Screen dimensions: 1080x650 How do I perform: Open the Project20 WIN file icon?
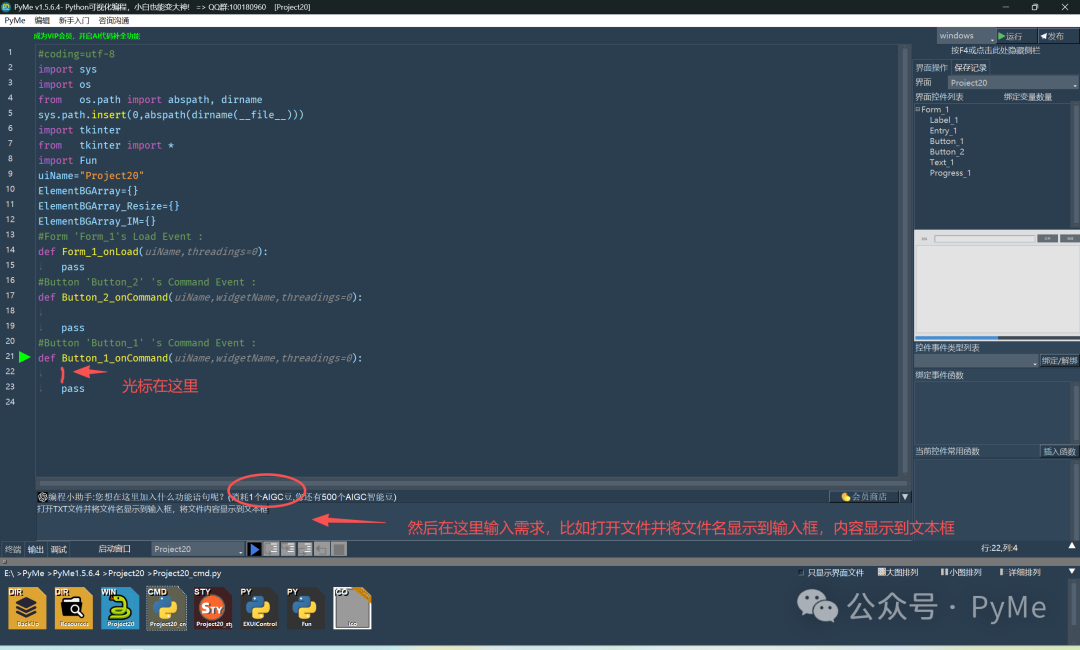pyautogui.click(x=120, y=608)
